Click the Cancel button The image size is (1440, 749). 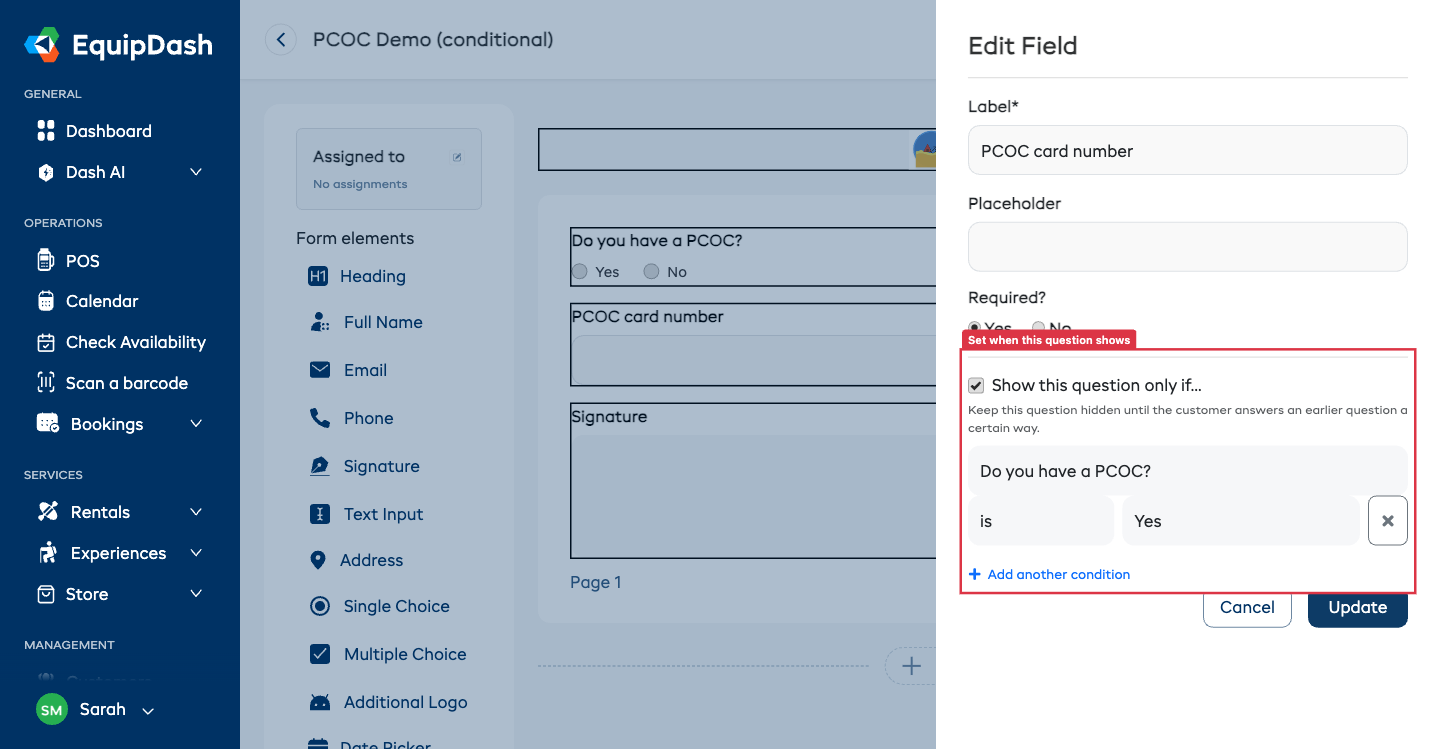[x=1247, y=607]
